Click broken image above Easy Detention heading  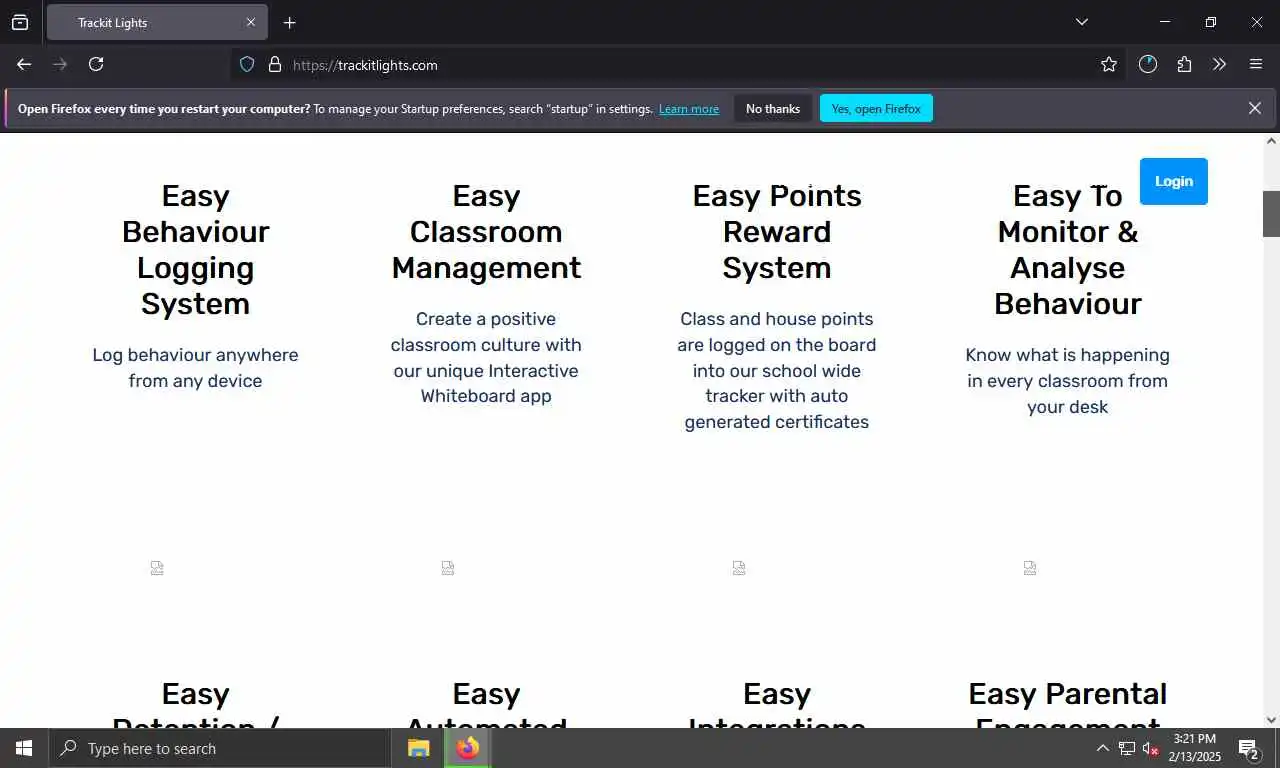(157, 568)
